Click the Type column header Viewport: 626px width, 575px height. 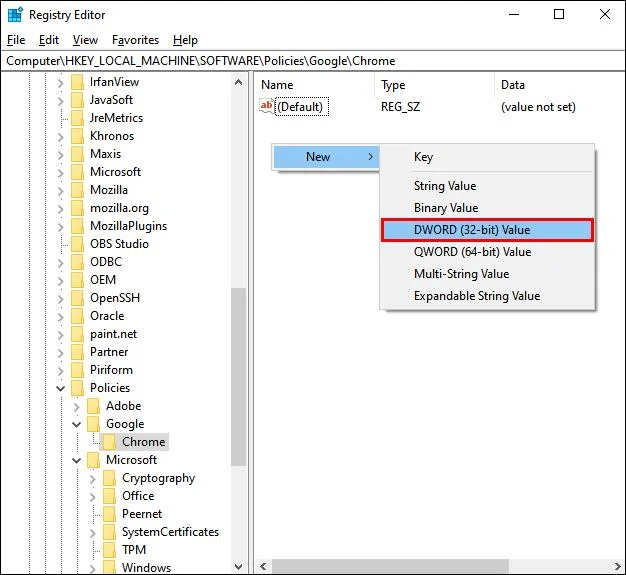434,85
